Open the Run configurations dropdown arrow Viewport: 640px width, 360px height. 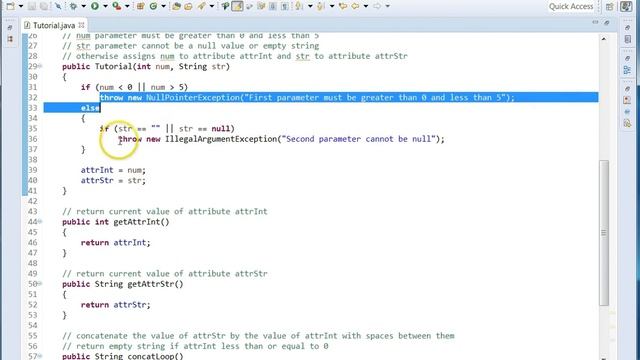(105, 6)
